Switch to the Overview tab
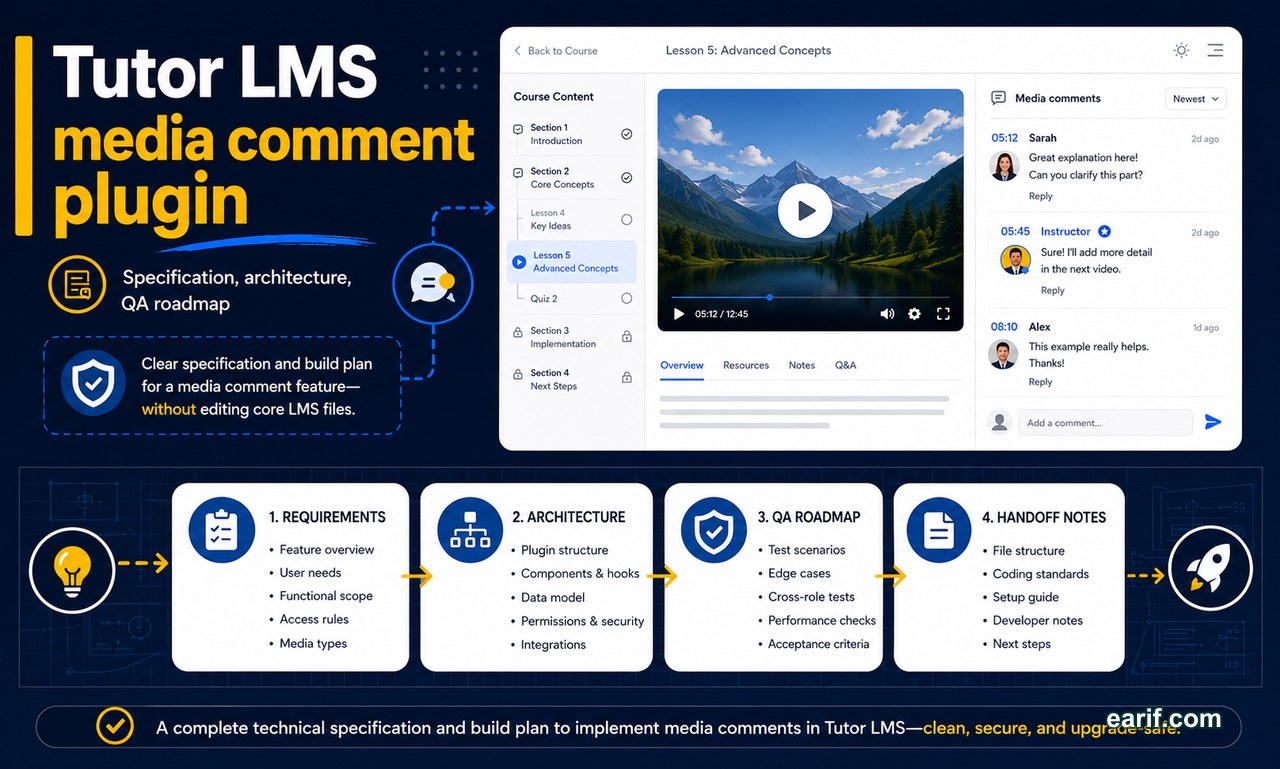The image size is (1280, 769). (x=682, y=366)
